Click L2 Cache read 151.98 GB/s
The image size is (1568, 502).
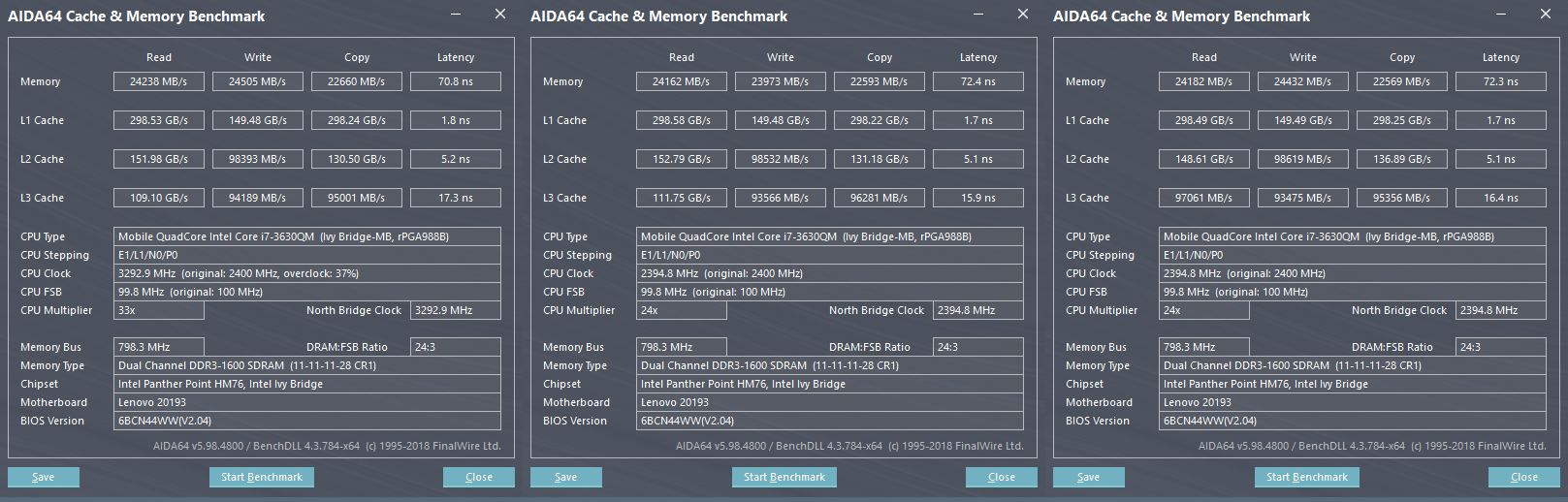159,159
